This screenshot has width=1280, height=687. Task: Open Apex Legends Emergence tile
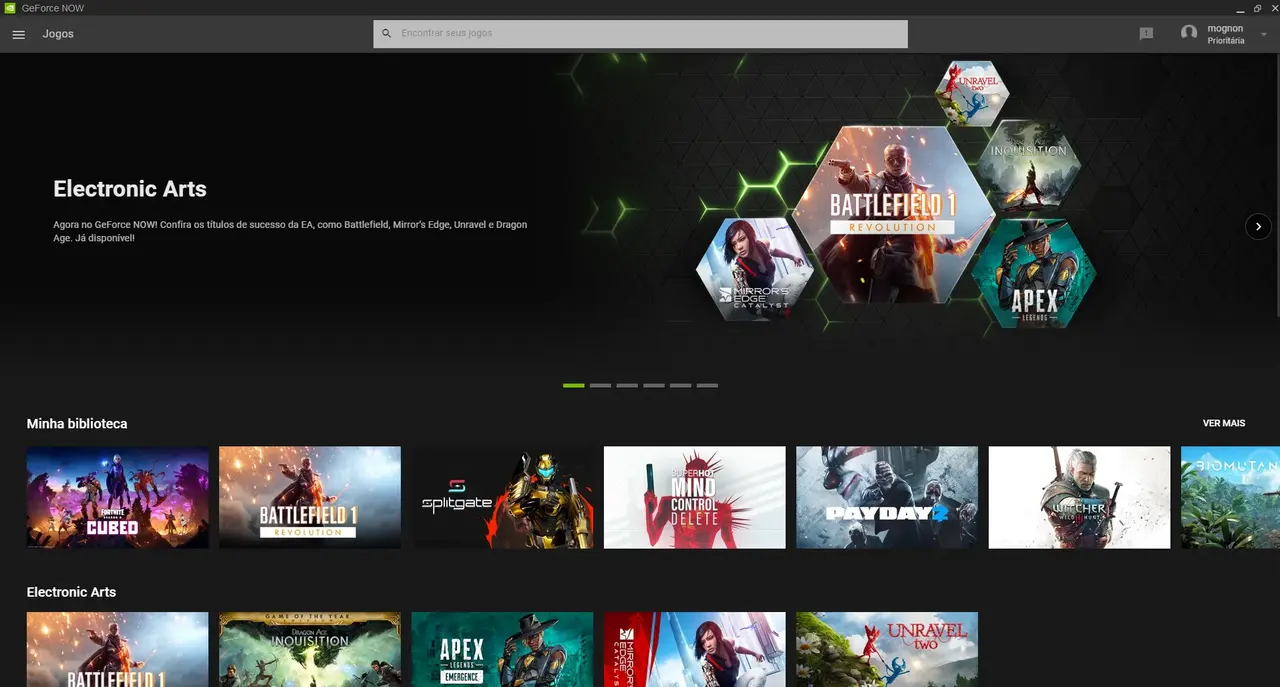coord(502,649)
